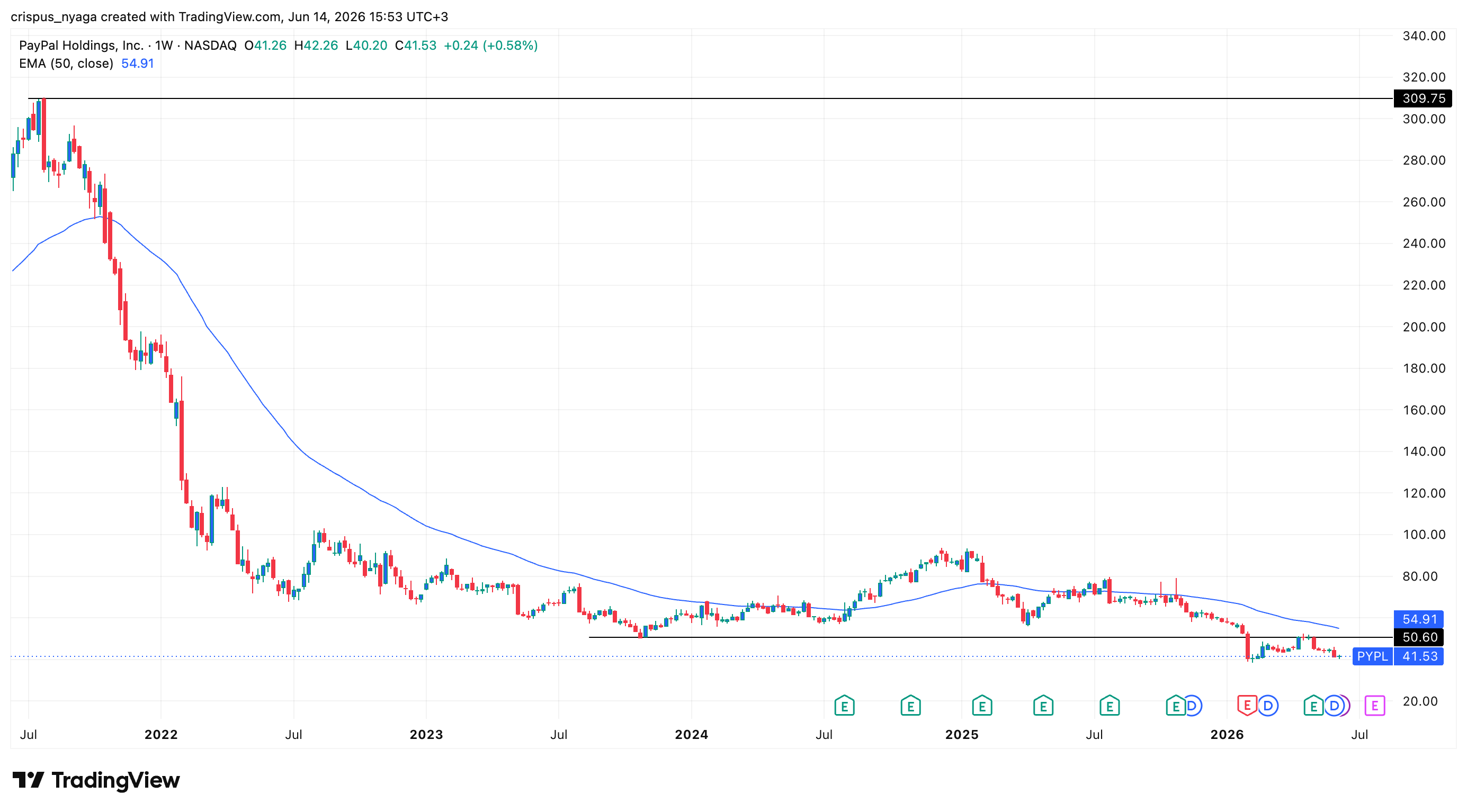Screen dimensions: 1467x812
Task: Click the 100.00 price scale label
Action: click(1424, 534)
